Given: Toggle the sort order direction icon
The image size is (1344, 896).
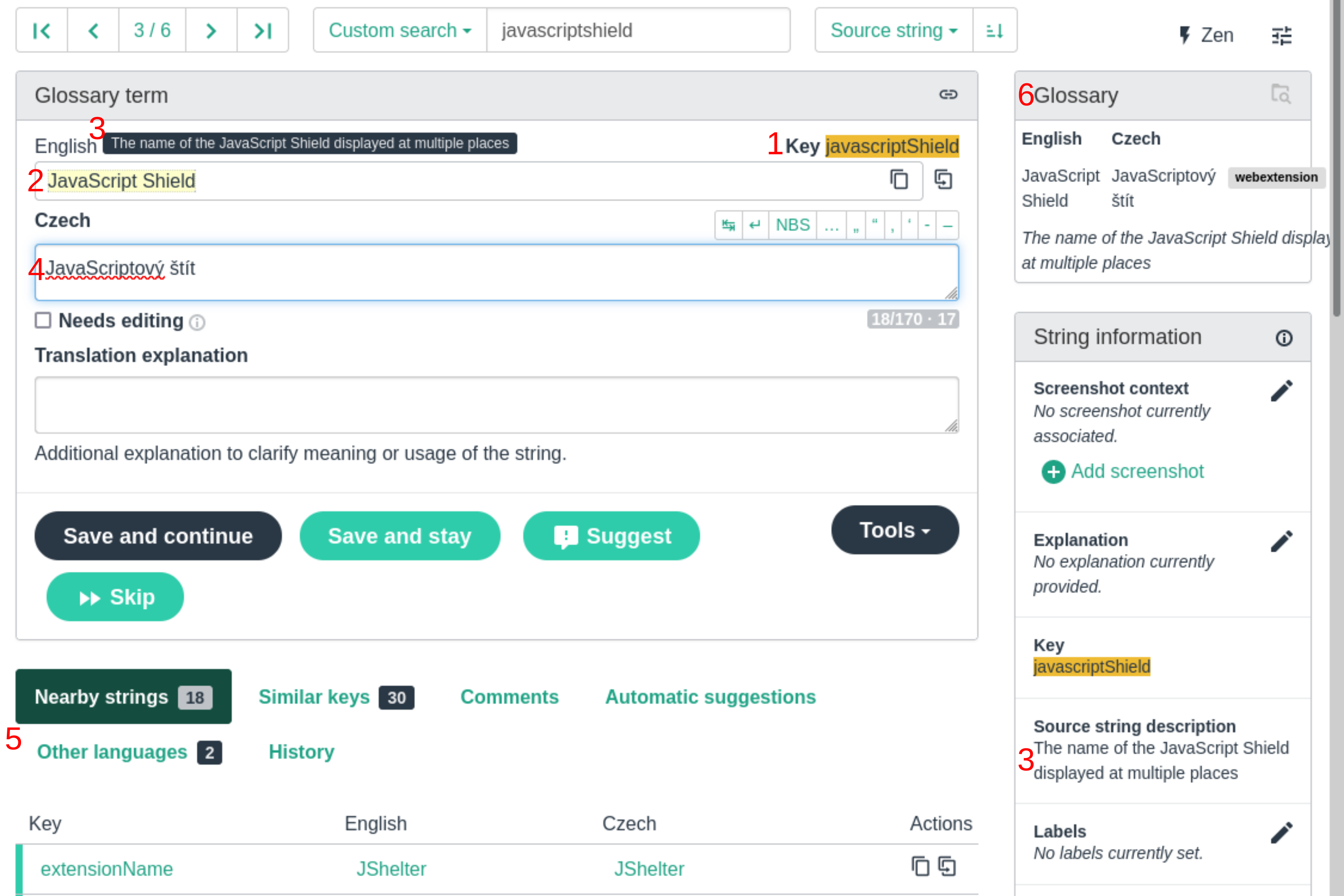Looking at the screenshot, I should (x=995, y=30).
